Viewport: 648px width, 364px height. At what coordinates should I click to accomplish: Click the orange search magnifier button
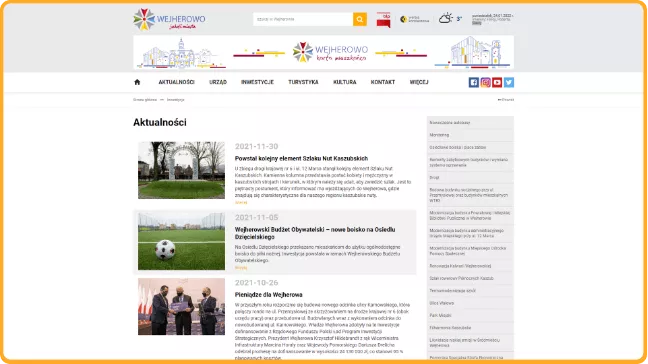pyautogui.click(x=360, y=19)
